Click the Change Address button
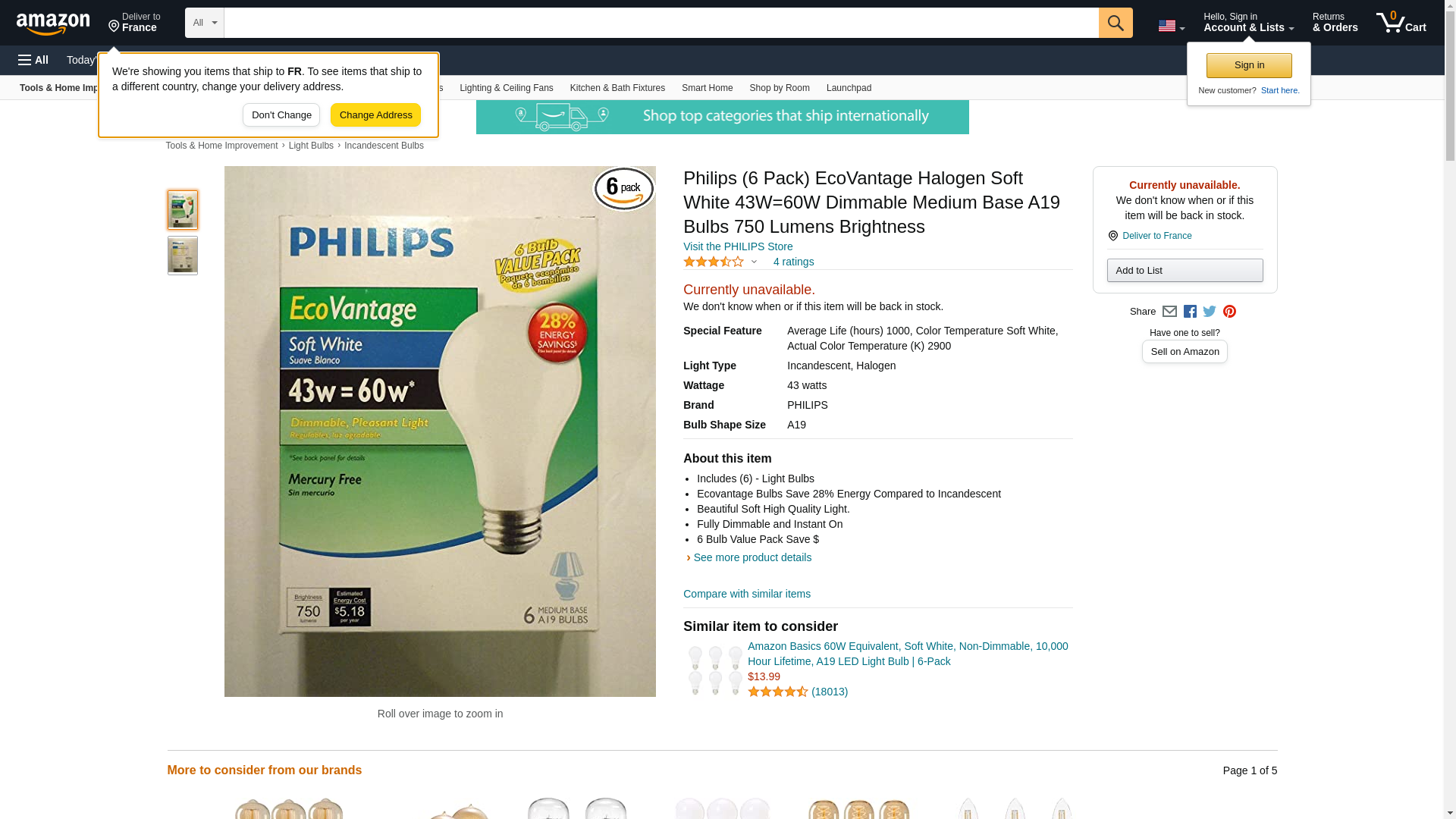 point(375,115)
